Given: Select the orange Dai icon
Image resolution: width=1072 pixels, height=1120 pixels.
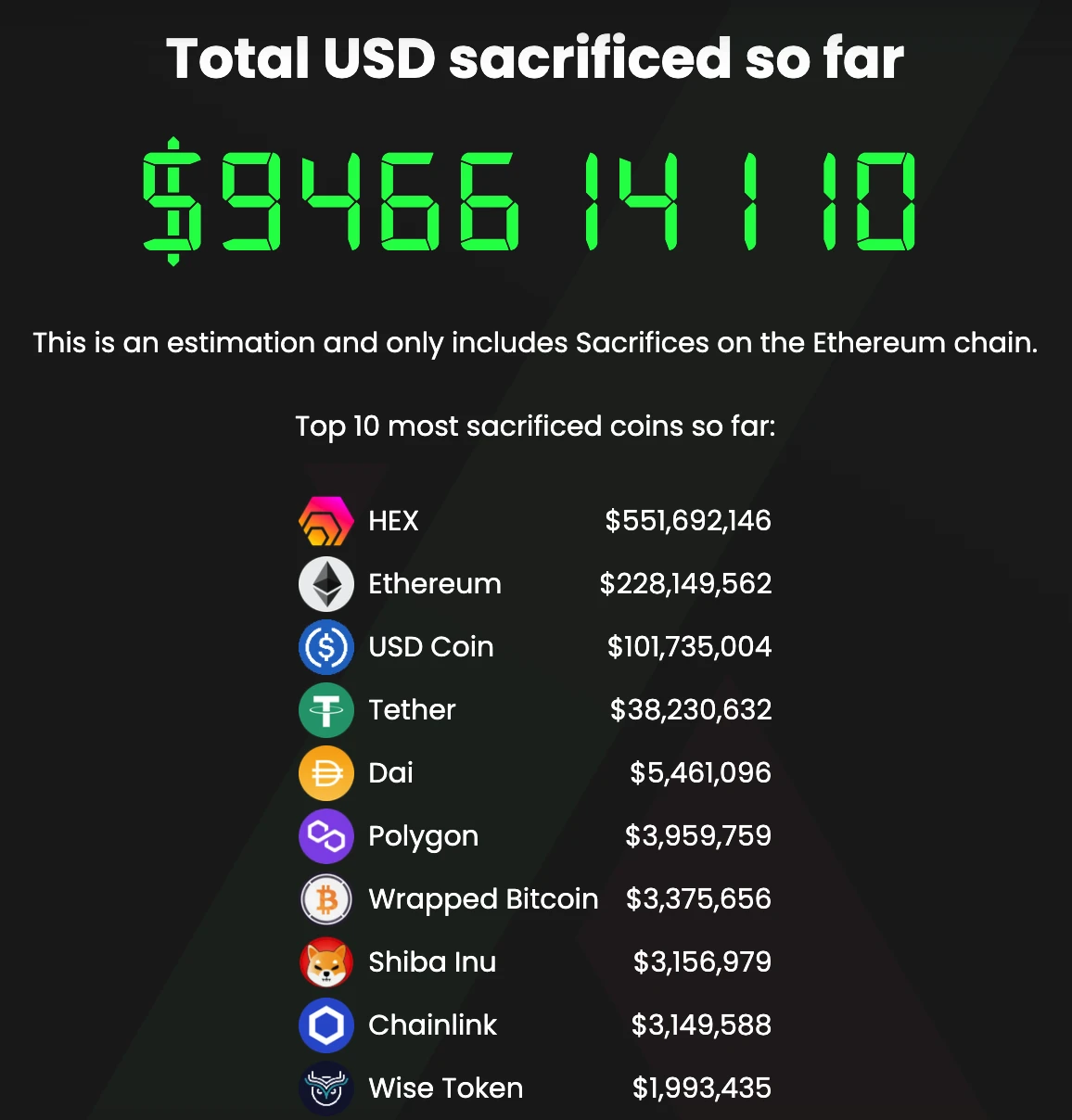Looking at the screenshot, I should click(326, 773).
